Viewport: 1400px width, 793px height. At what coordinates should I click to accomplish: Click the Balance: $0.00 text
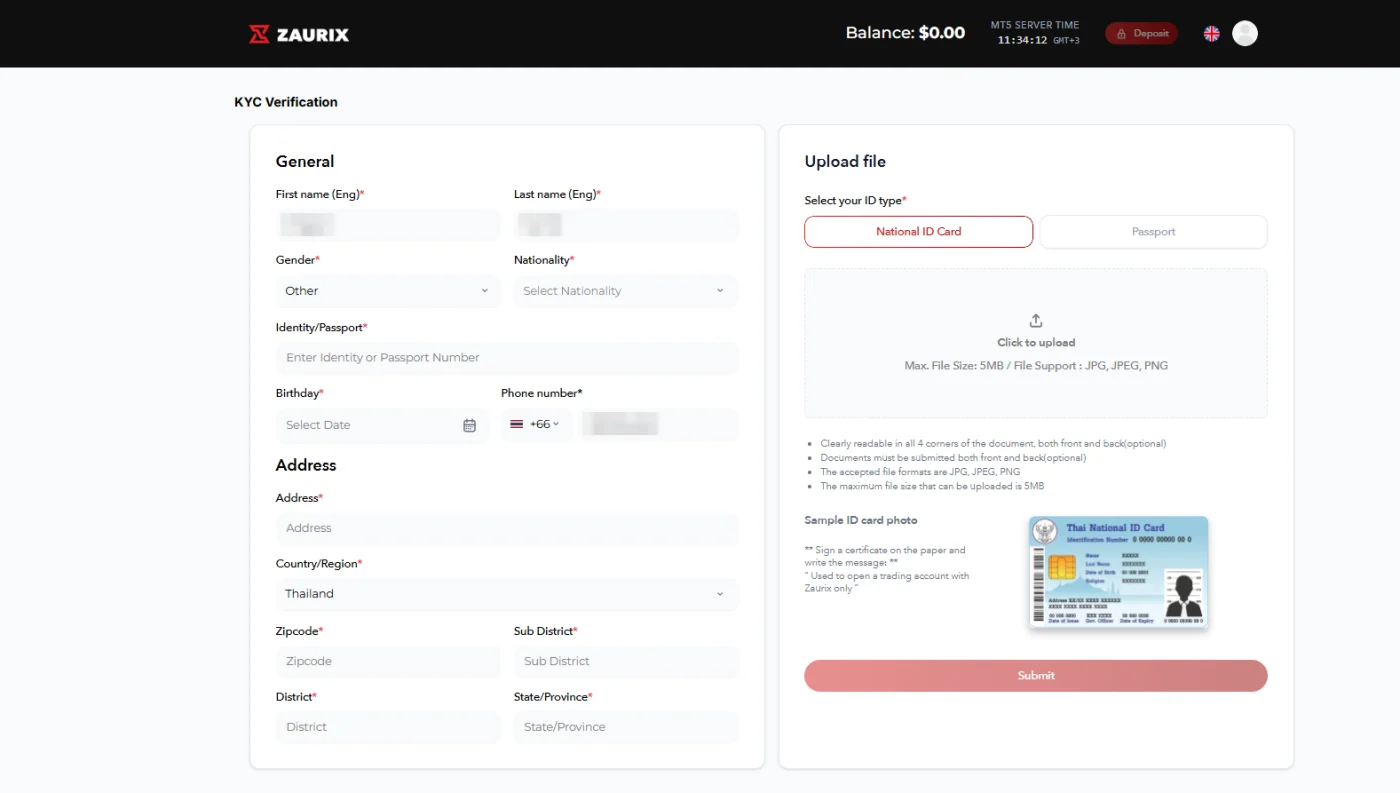coord(905,33)
